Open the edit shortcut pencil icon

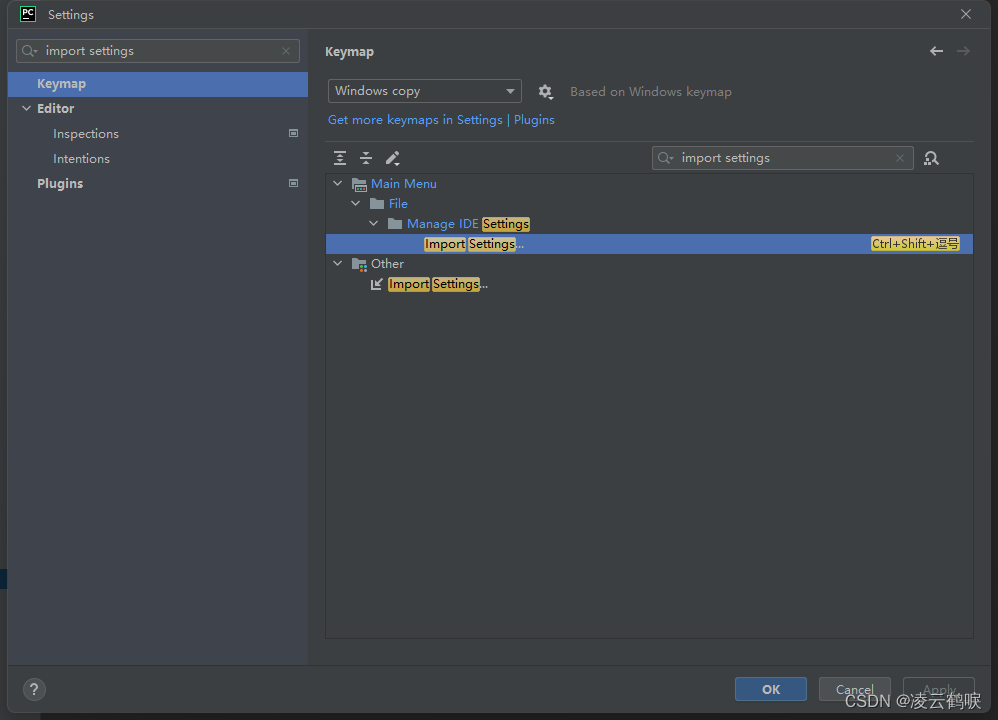tap(393, 157)
